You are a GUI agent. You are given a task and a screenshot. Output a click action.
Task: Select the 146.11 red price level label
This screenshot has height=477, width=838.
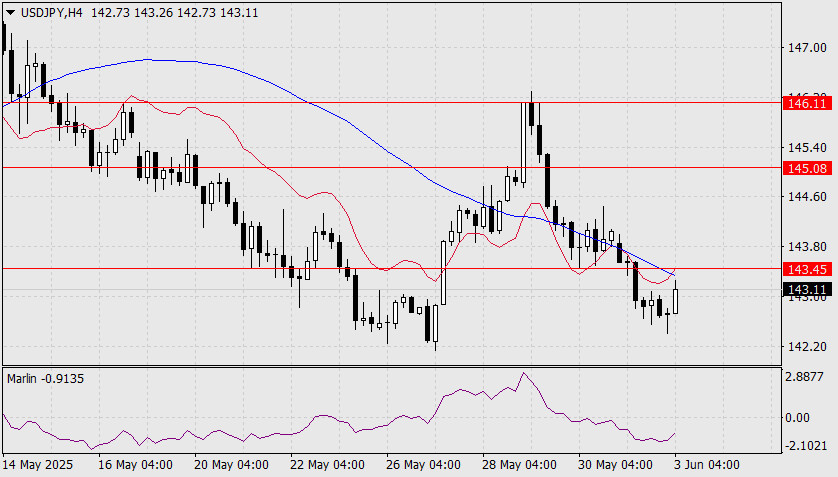point(807,103)
